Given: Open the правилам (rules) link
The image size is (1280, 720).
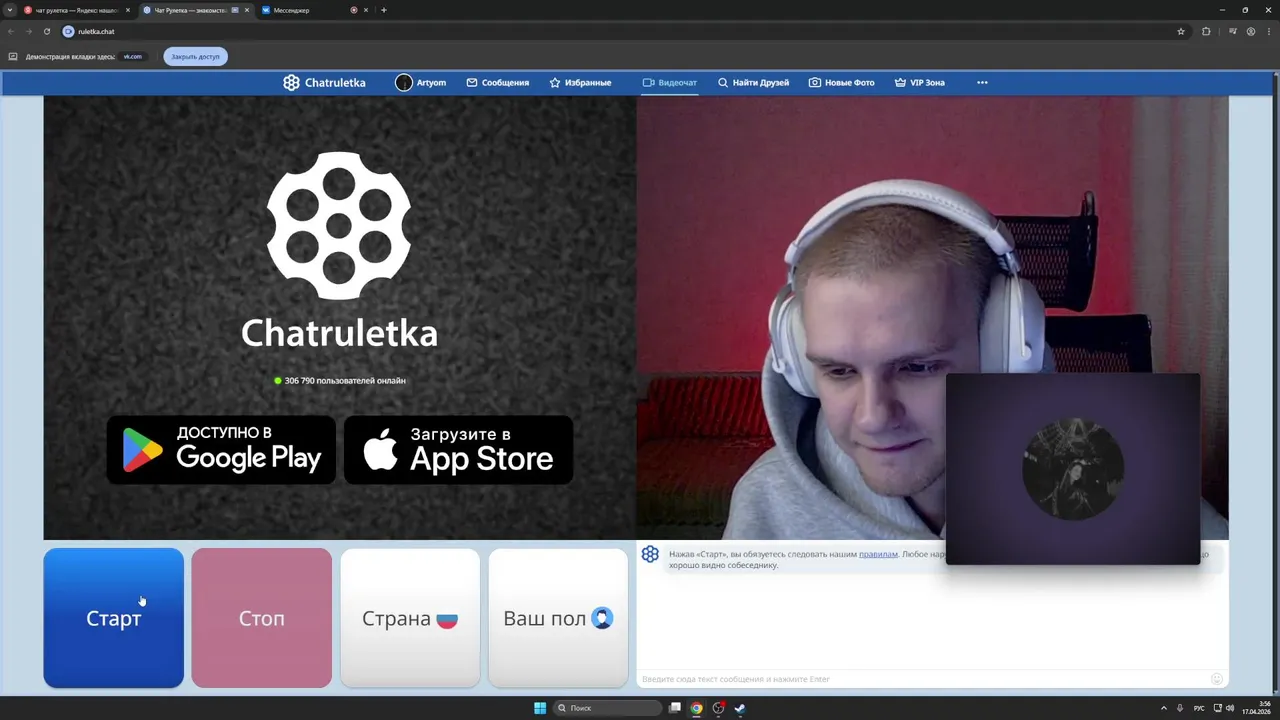Looking at the screenshot, I should coord(878,554).
